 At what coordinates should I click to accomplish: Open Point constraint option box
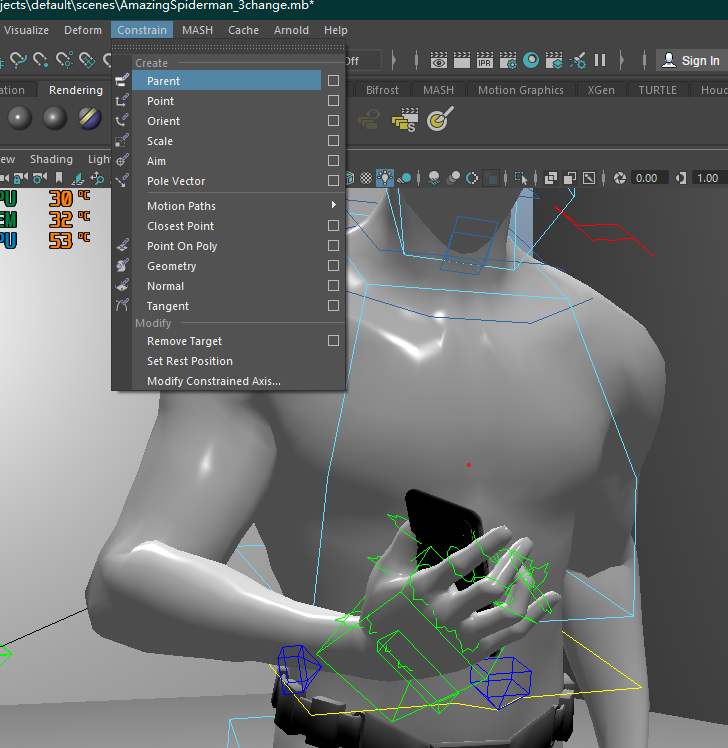click(333, 101)
